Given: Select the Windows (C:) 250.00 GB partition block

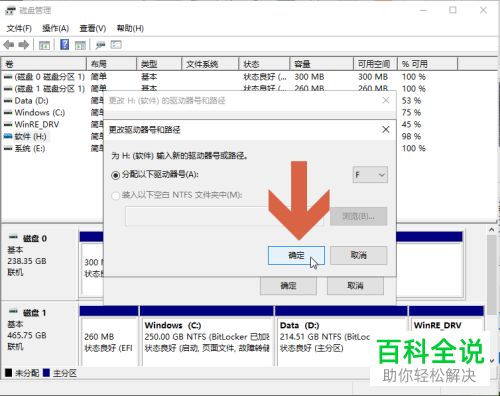Looking at the screenshot, I should click(207, 337).
